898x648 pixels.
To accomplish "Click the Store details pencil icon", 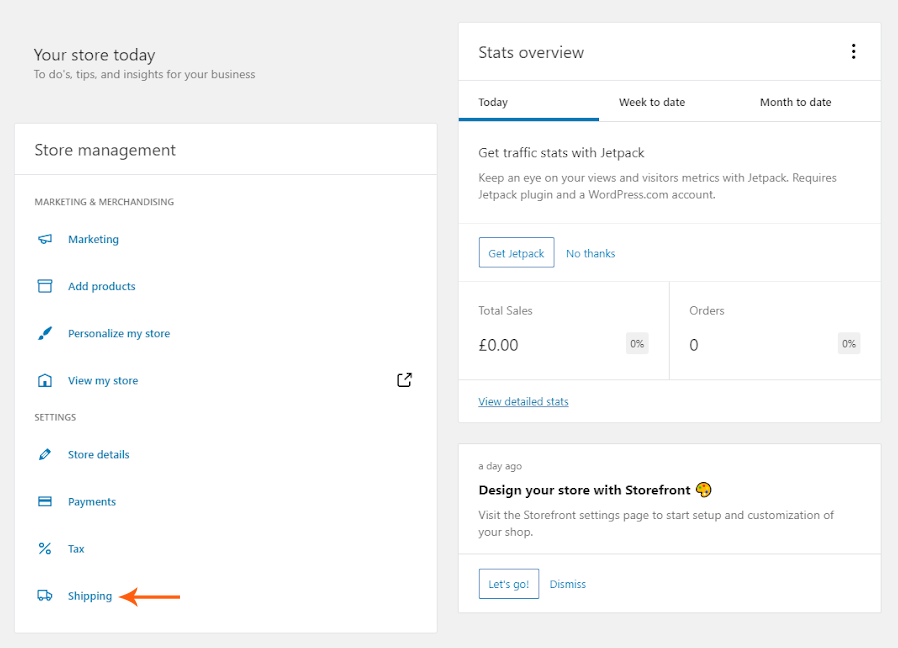I will point(44,455).
